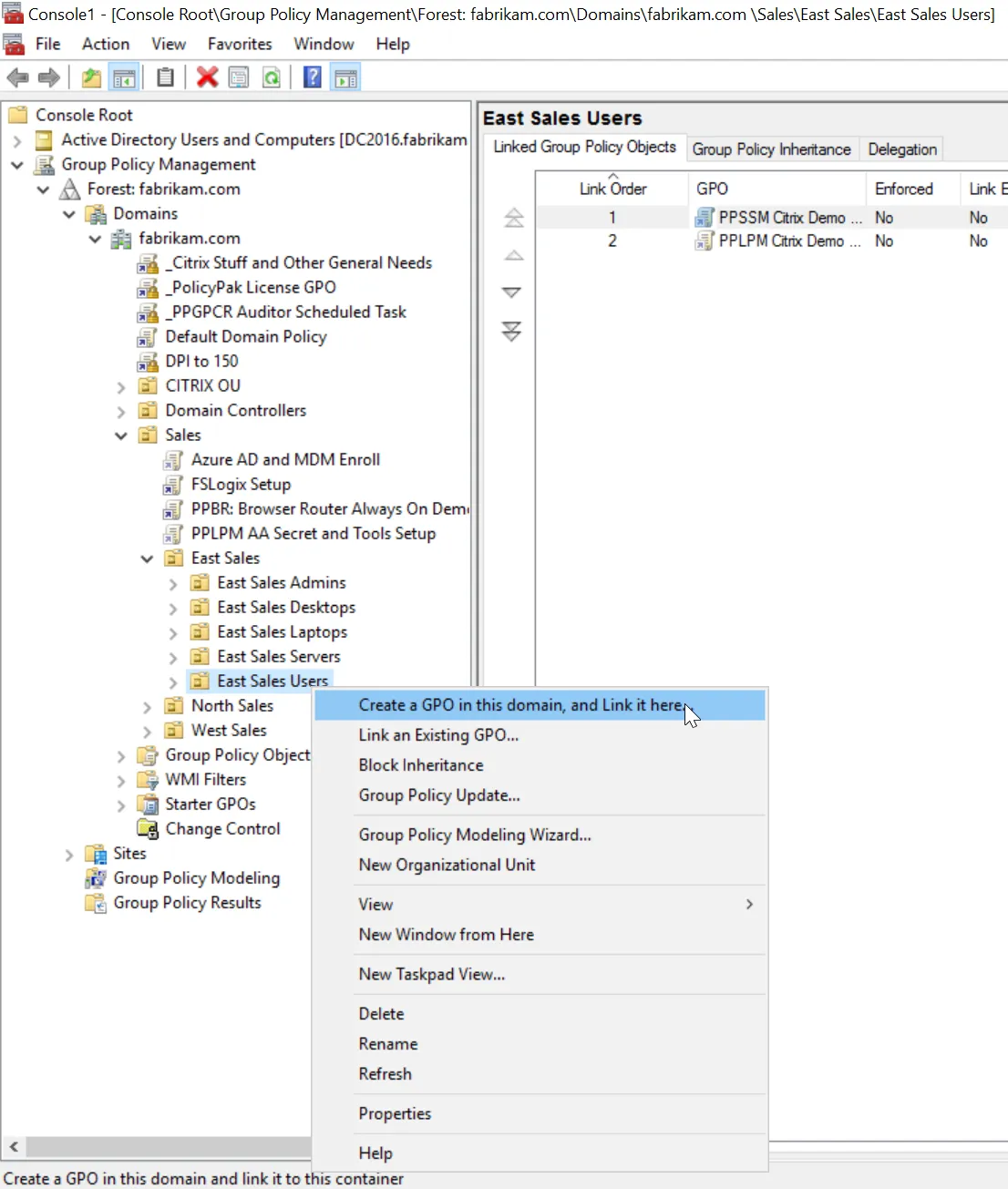Click the blue Help question mark icon
1008x1189 pixels.
click(312, 77)
